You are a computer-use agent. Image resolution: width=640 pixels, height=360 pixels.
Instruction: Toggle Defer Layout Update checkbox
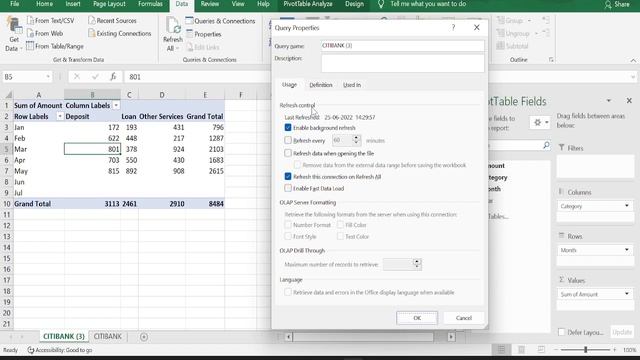click(x=561, y=332)
